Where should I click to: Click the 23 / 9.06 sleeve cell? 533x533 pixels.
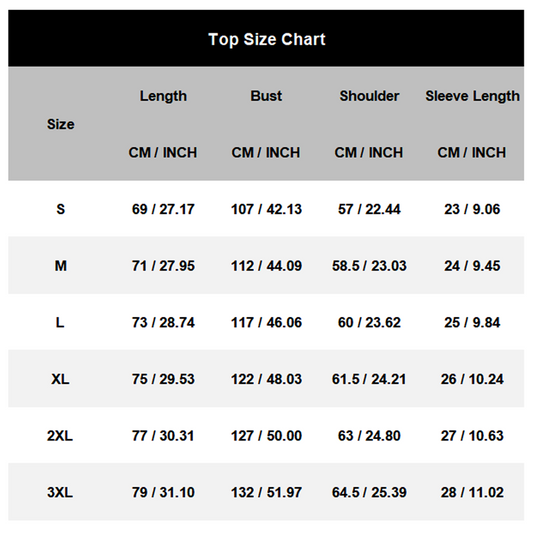472,209
